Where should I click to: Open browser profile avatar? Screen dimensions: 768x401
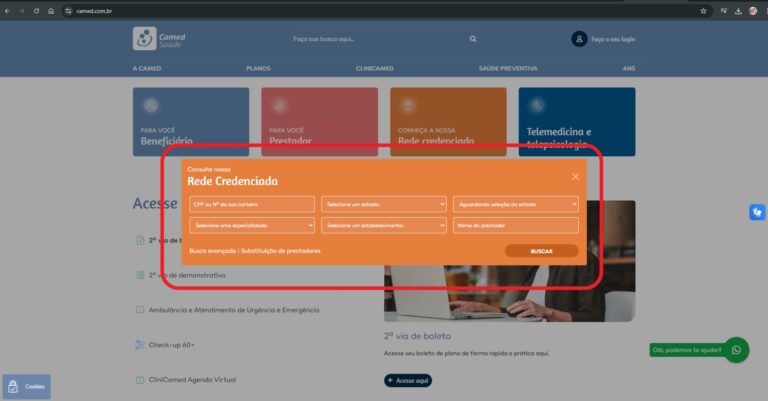[x=753, y=11]
